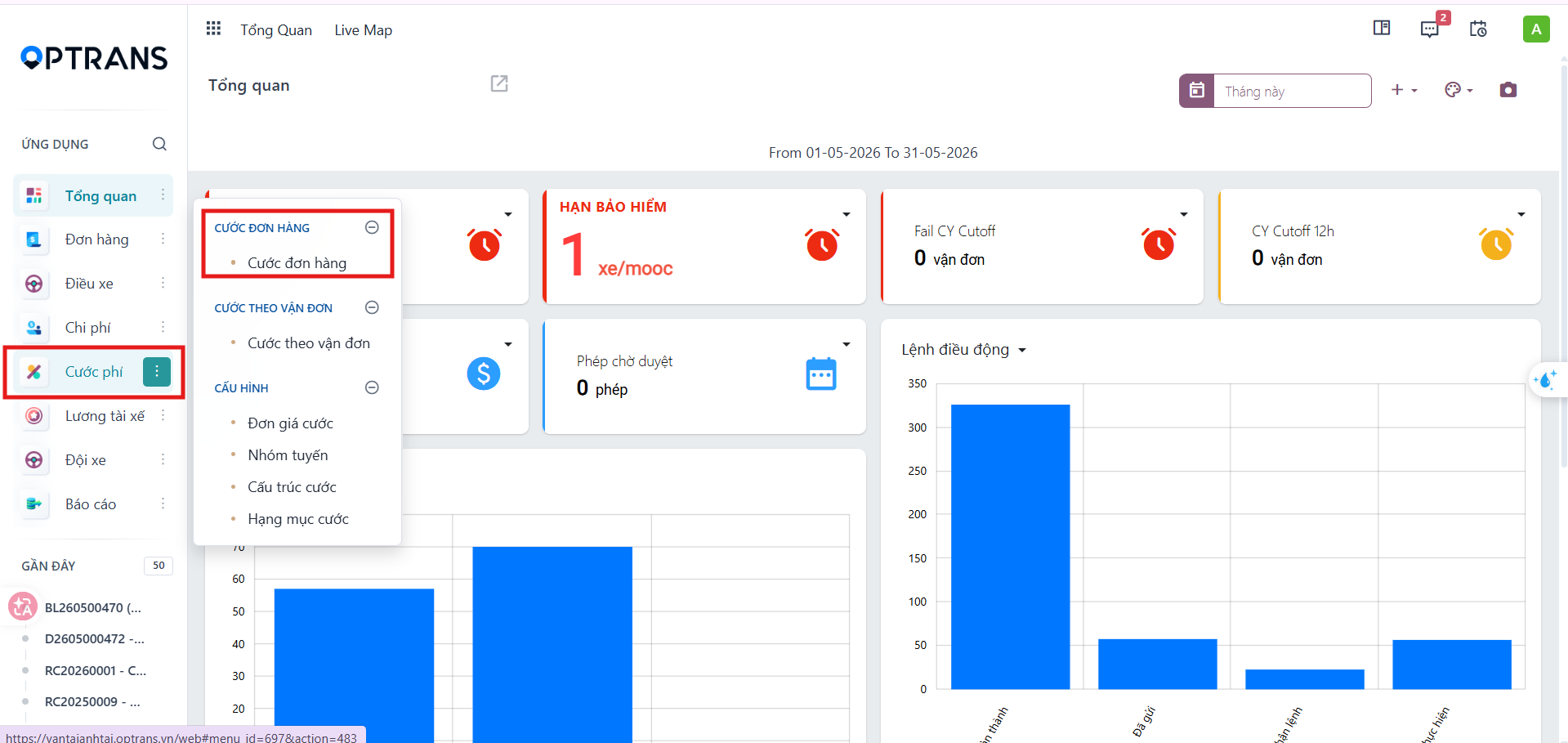Open the Lương tài xế sidebar app

93,416
